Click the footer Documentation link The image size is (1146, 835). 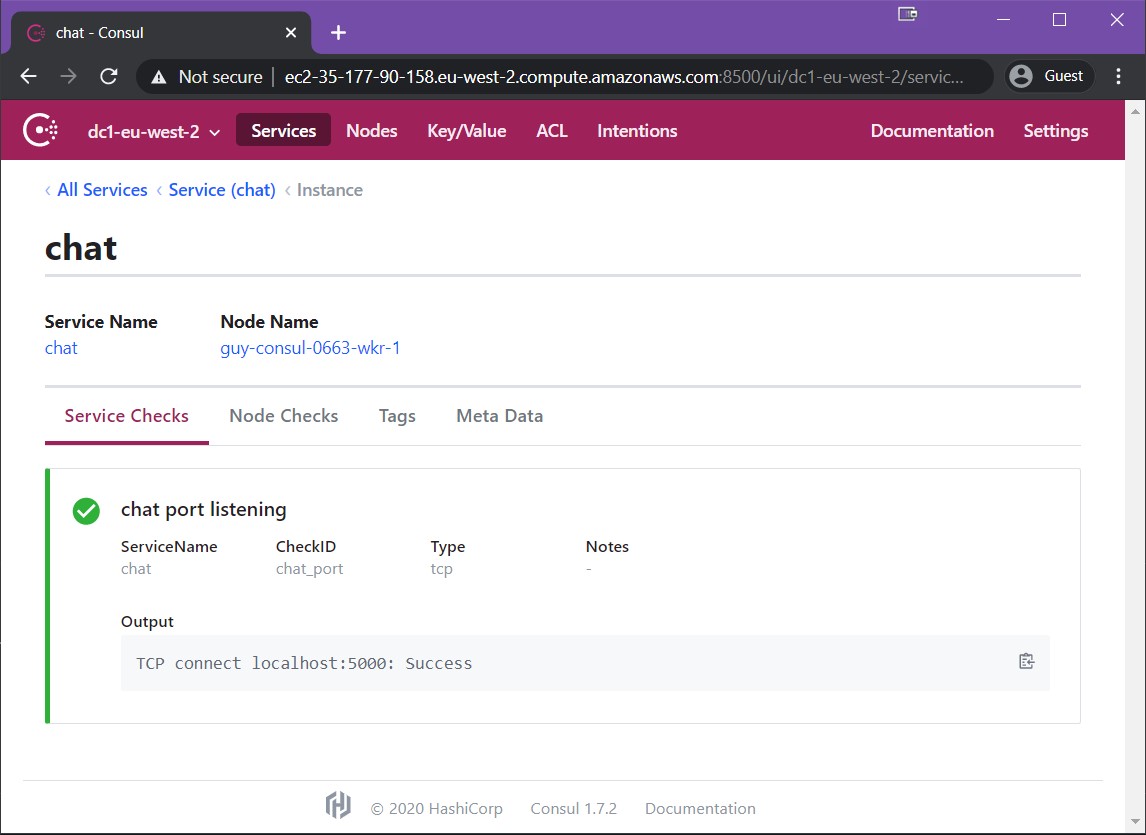coord(700,809)
